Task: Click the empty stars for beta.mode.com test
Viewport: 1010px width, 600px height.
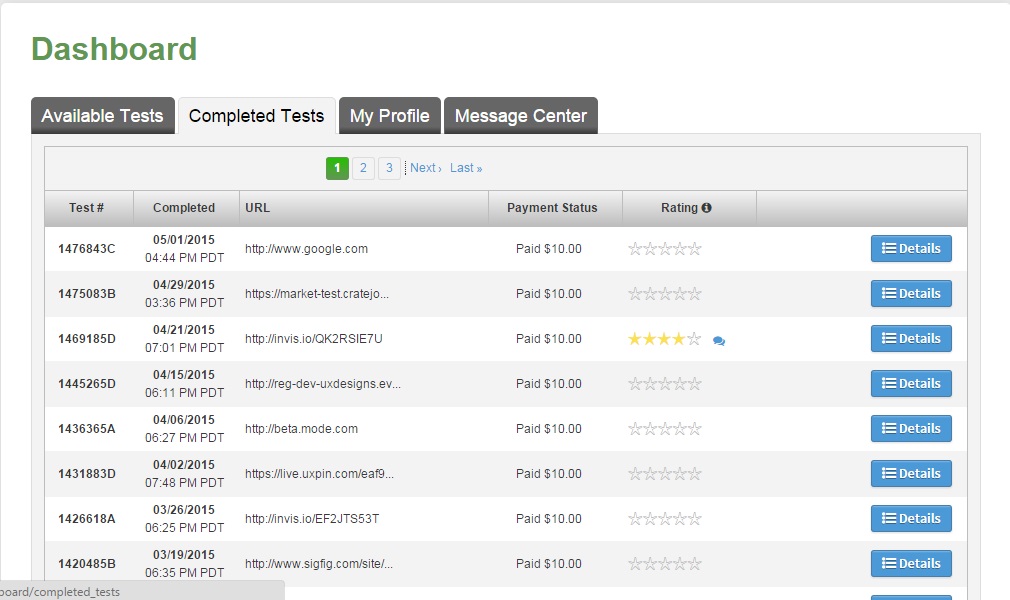Action: click(664, 429)
